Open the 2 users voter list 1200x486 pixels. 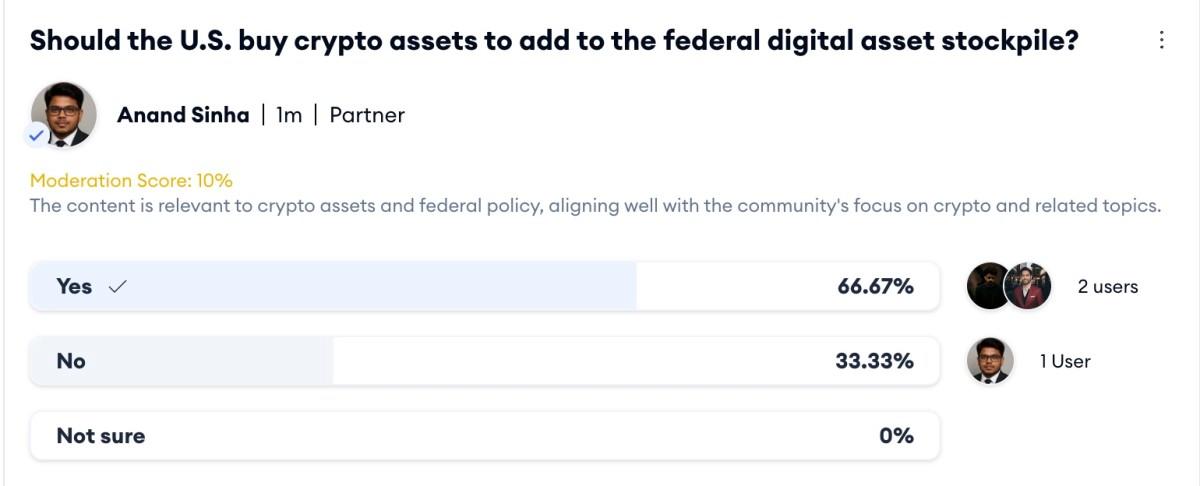[x=1108, y=286]
